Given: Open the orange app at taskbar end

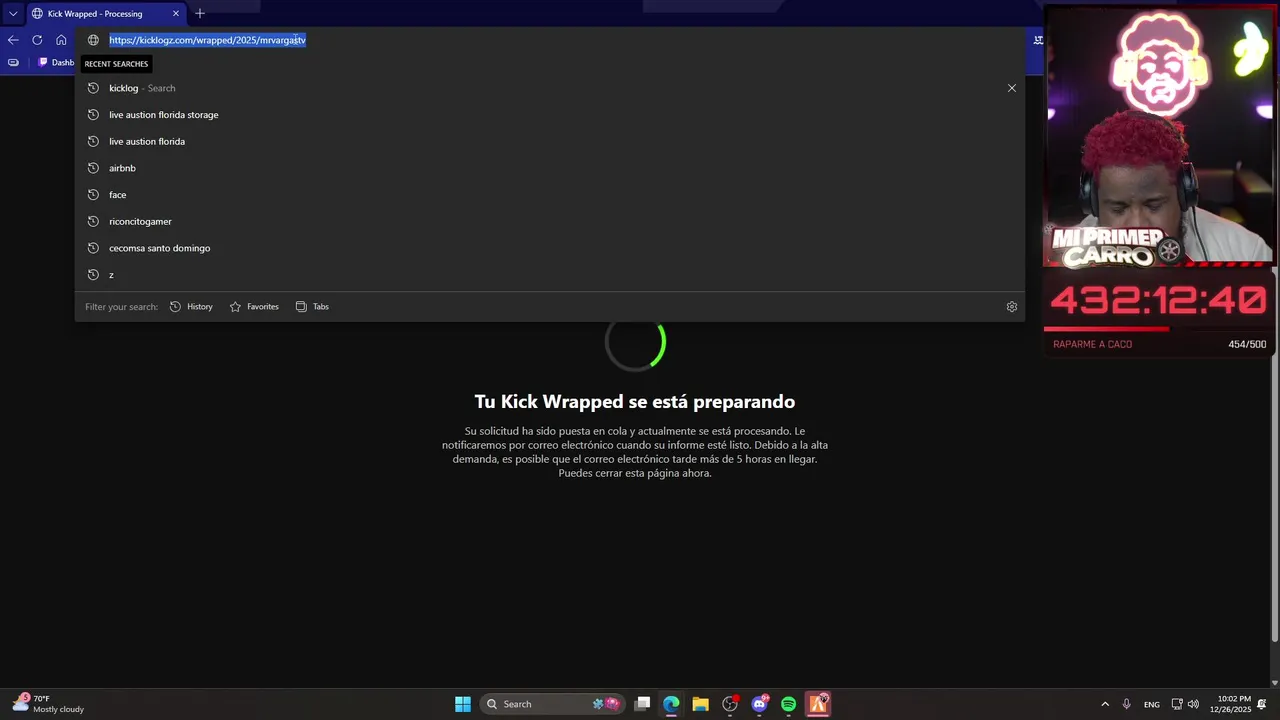Looking at the screenshot, I should tap(818, 704).
